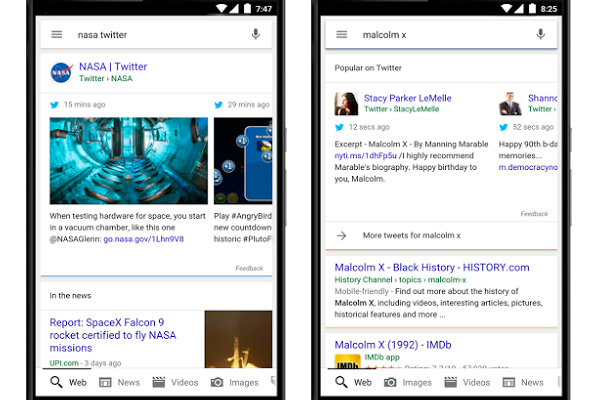Expand 'More tweets for malcolm x' arrow
Screen dimensions: 600x400
click(x=341, y=235)
